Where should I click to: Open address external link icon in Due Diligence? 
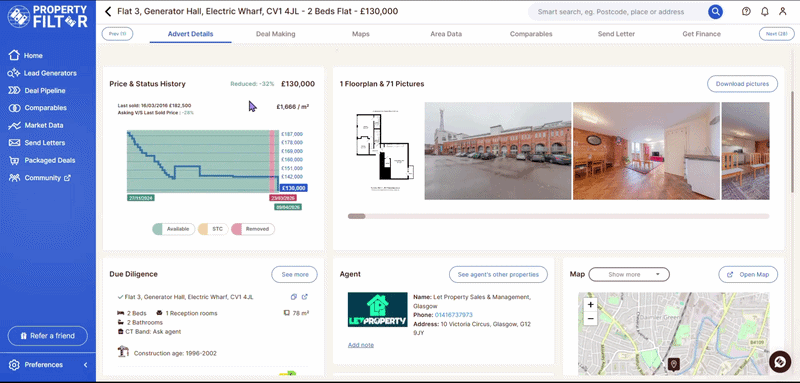pos(305,297)
